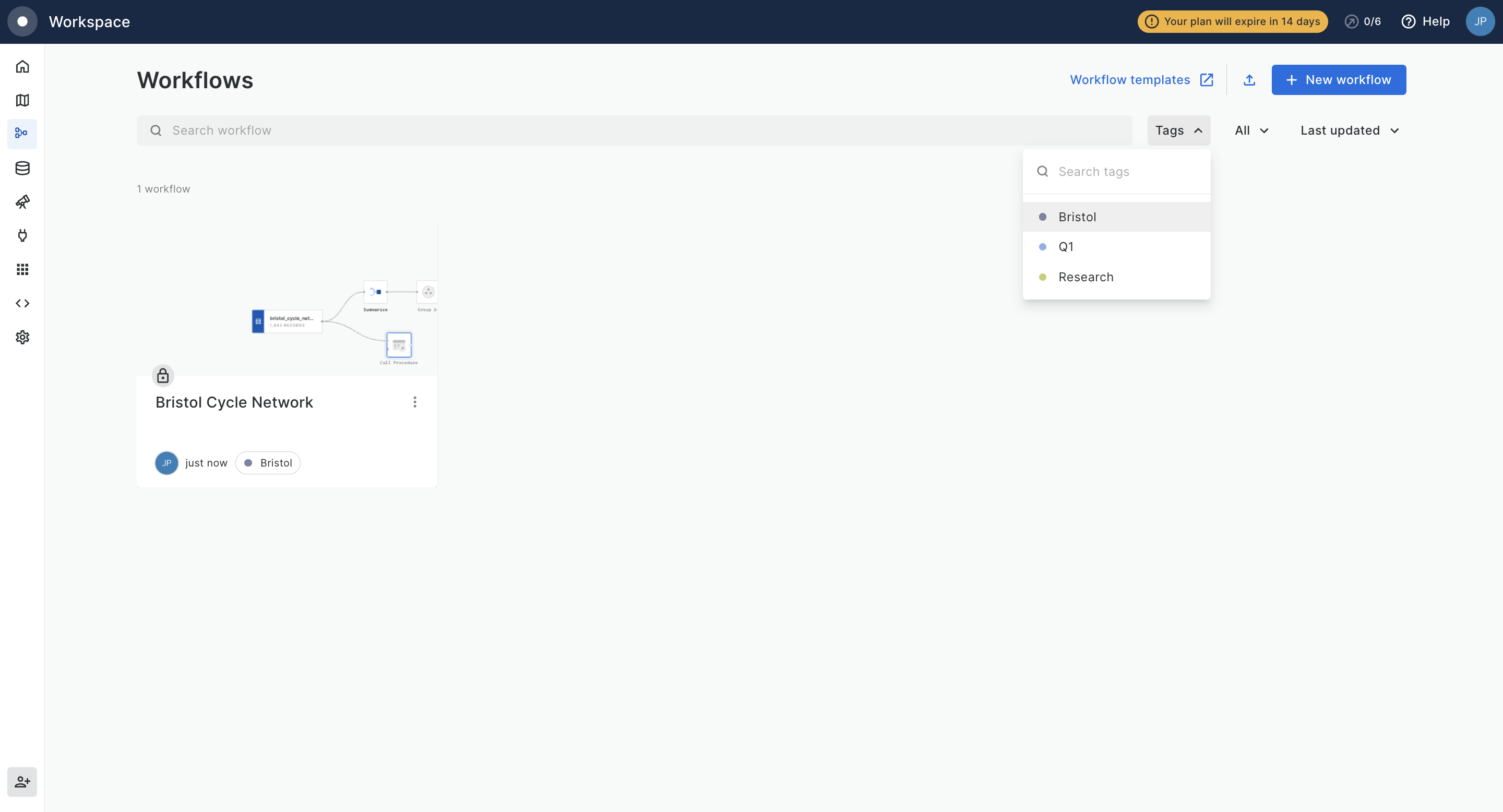Select the Q1 tag option
Screen dimensions: 1503x812
pos(1066,247)
